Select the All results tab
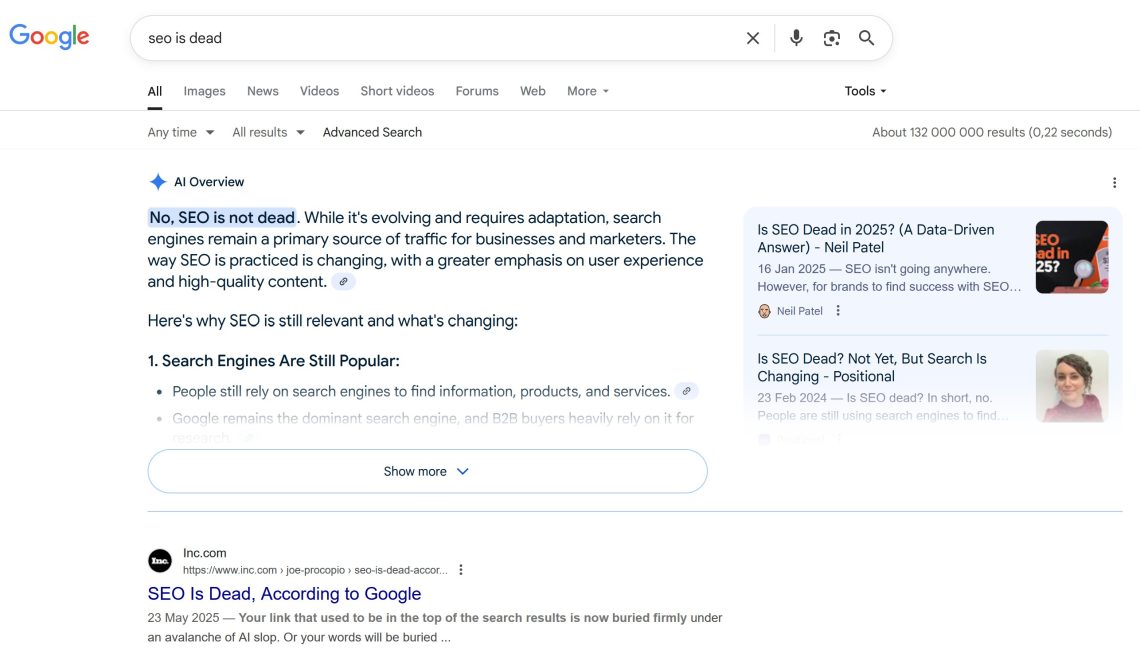The height and width of the screenshot is (649, 1140). coord(155,91)
